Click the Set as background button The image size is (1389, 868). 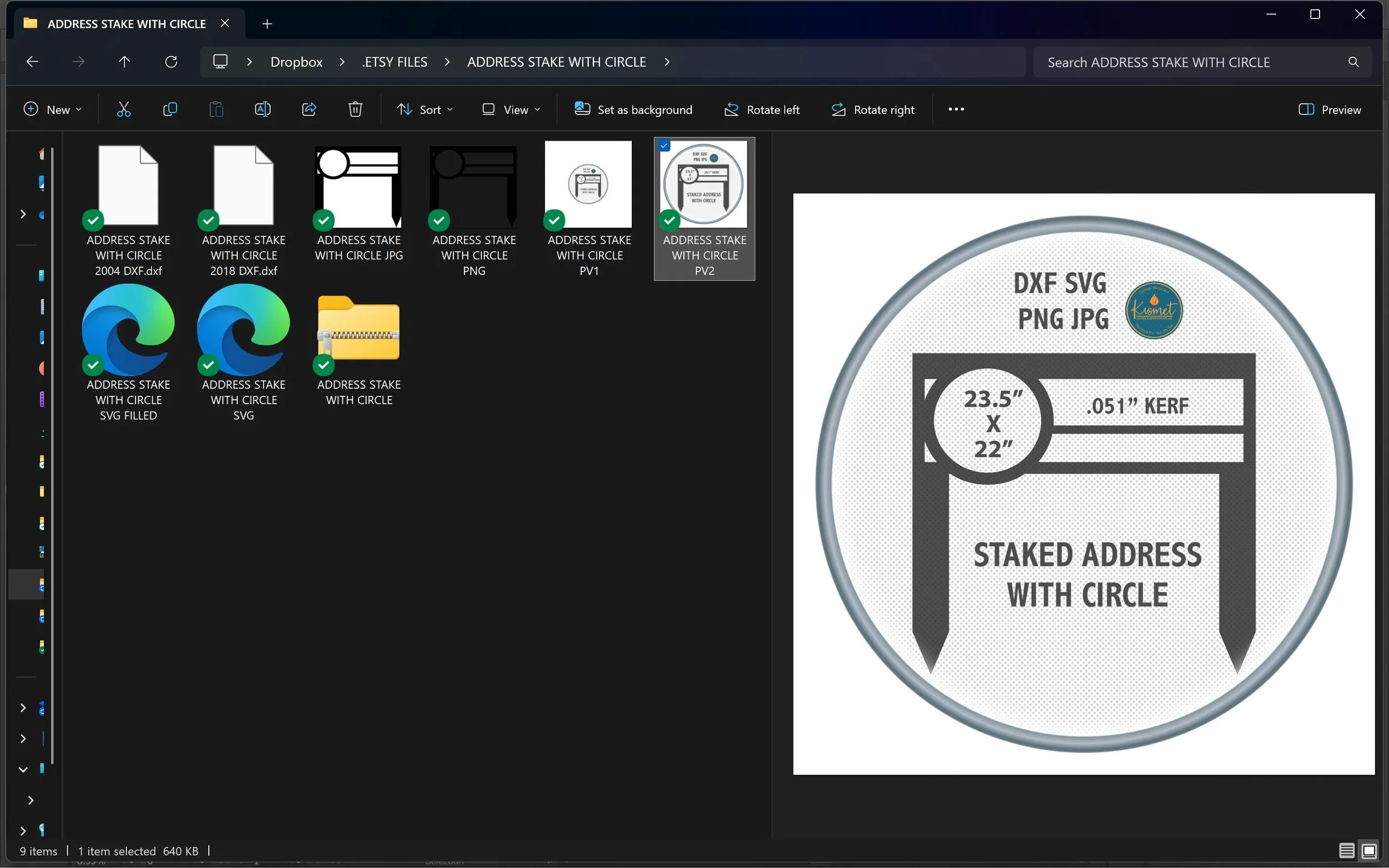click(x=633, y=109)
